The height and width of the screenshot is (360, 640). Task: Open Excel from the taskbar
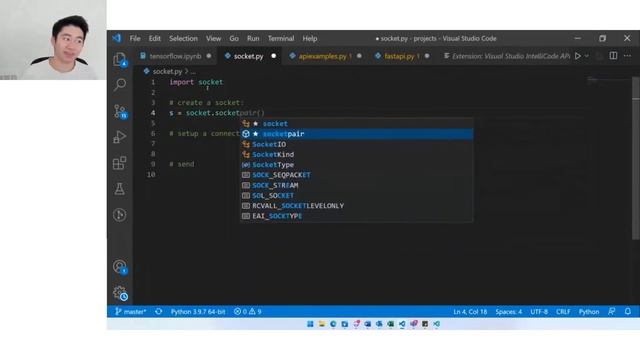tap(391, 324)
